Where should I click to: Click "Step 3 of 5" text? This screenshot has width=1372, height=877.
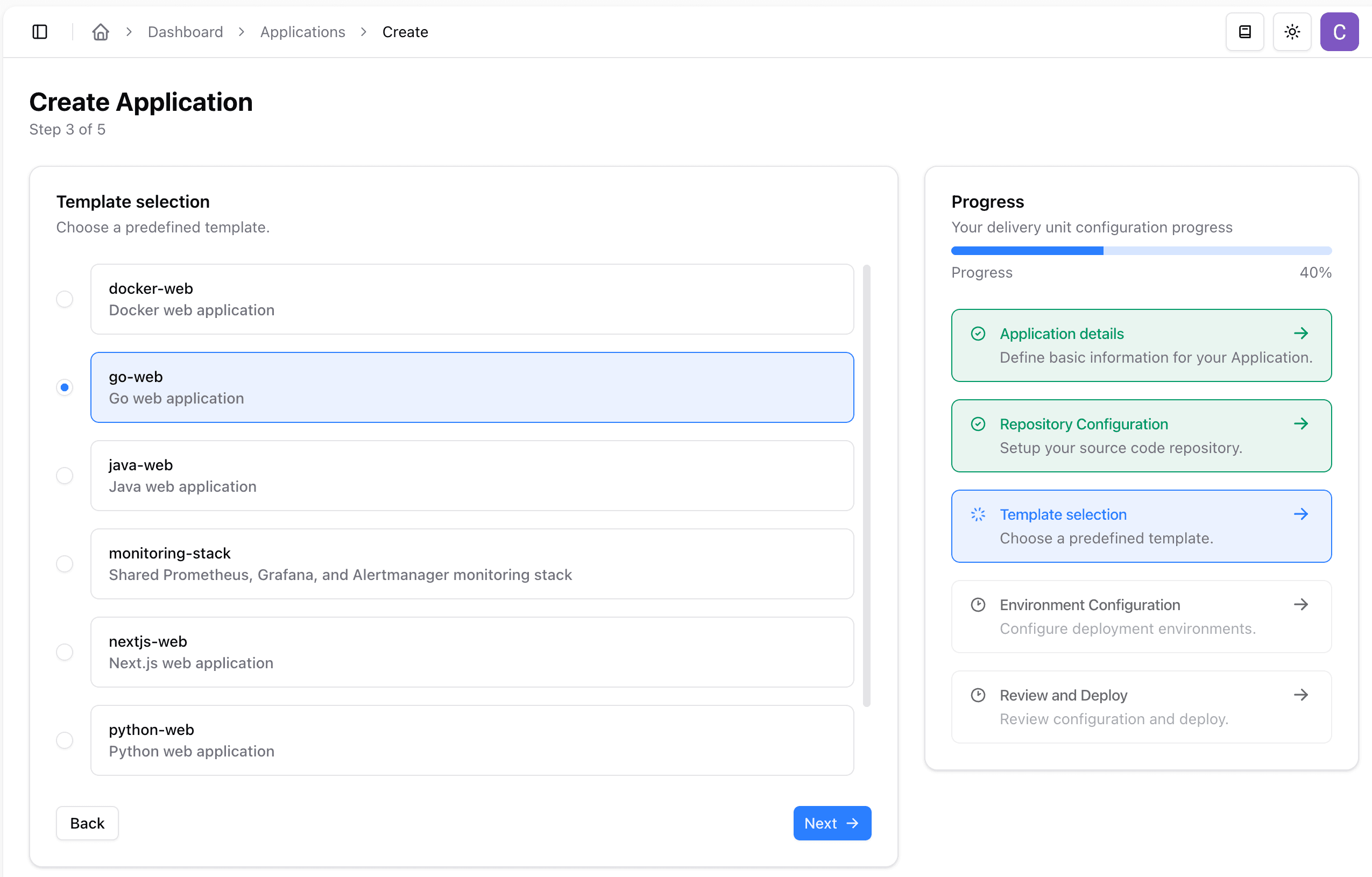click(x=67, y=129)
